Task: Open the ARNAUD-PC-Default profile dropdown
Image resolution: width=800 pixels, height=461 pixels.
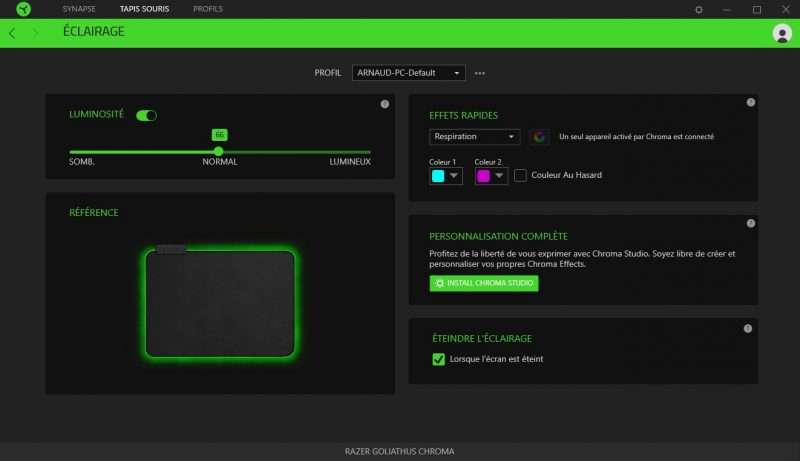Action: [409, 73]
